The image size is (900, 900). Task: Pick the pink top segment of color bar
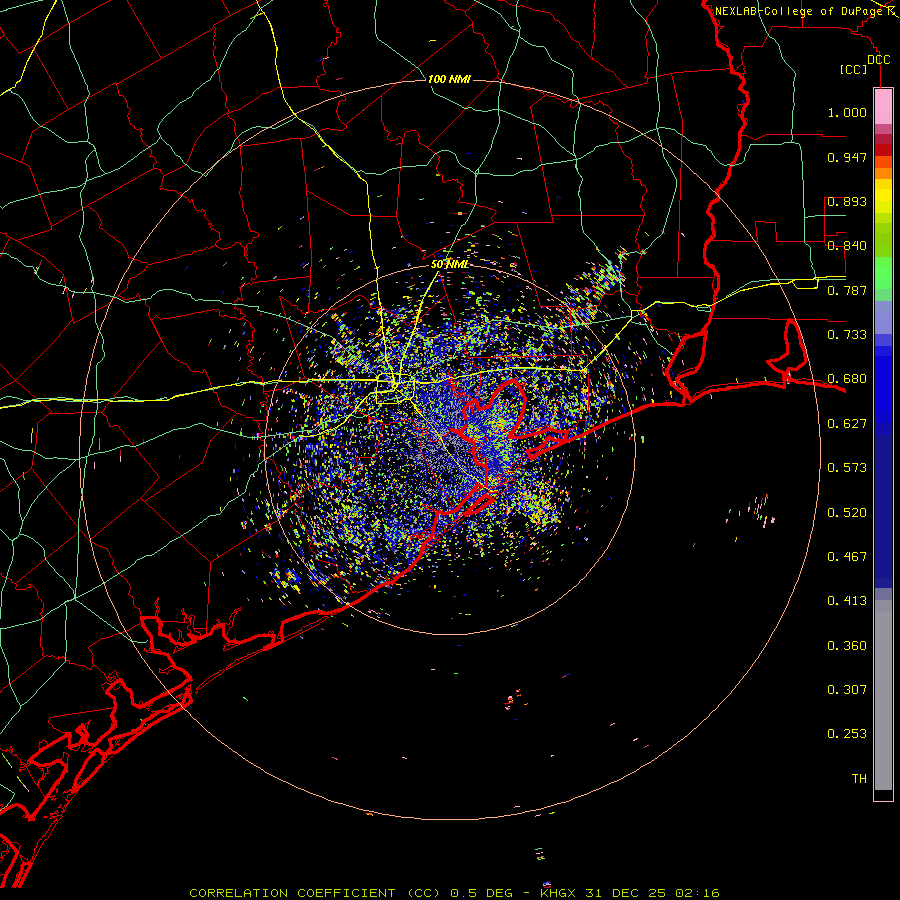point(883,107)
